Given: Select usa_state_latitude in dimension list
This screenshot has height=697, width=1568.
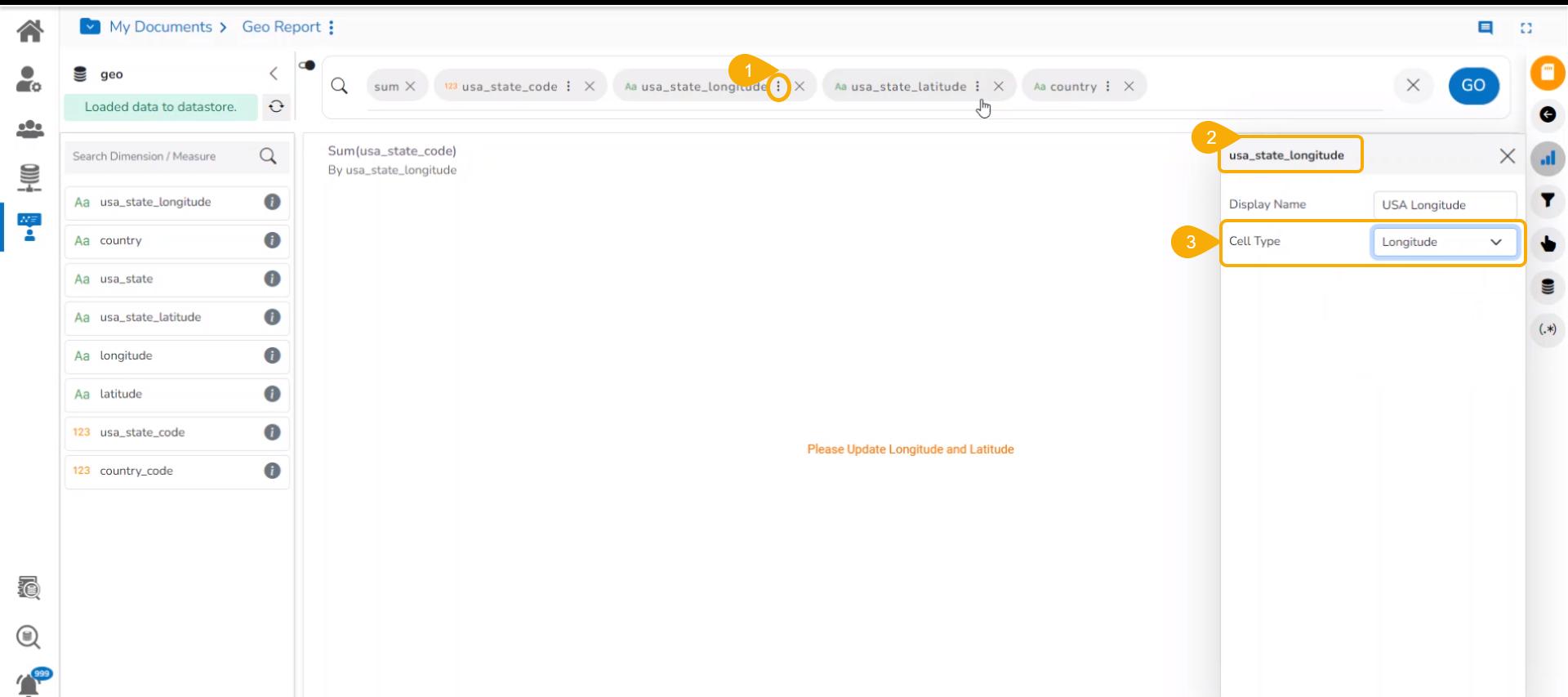Looking at the screenshot, I should pyautogui.click(x=177, y=317).
